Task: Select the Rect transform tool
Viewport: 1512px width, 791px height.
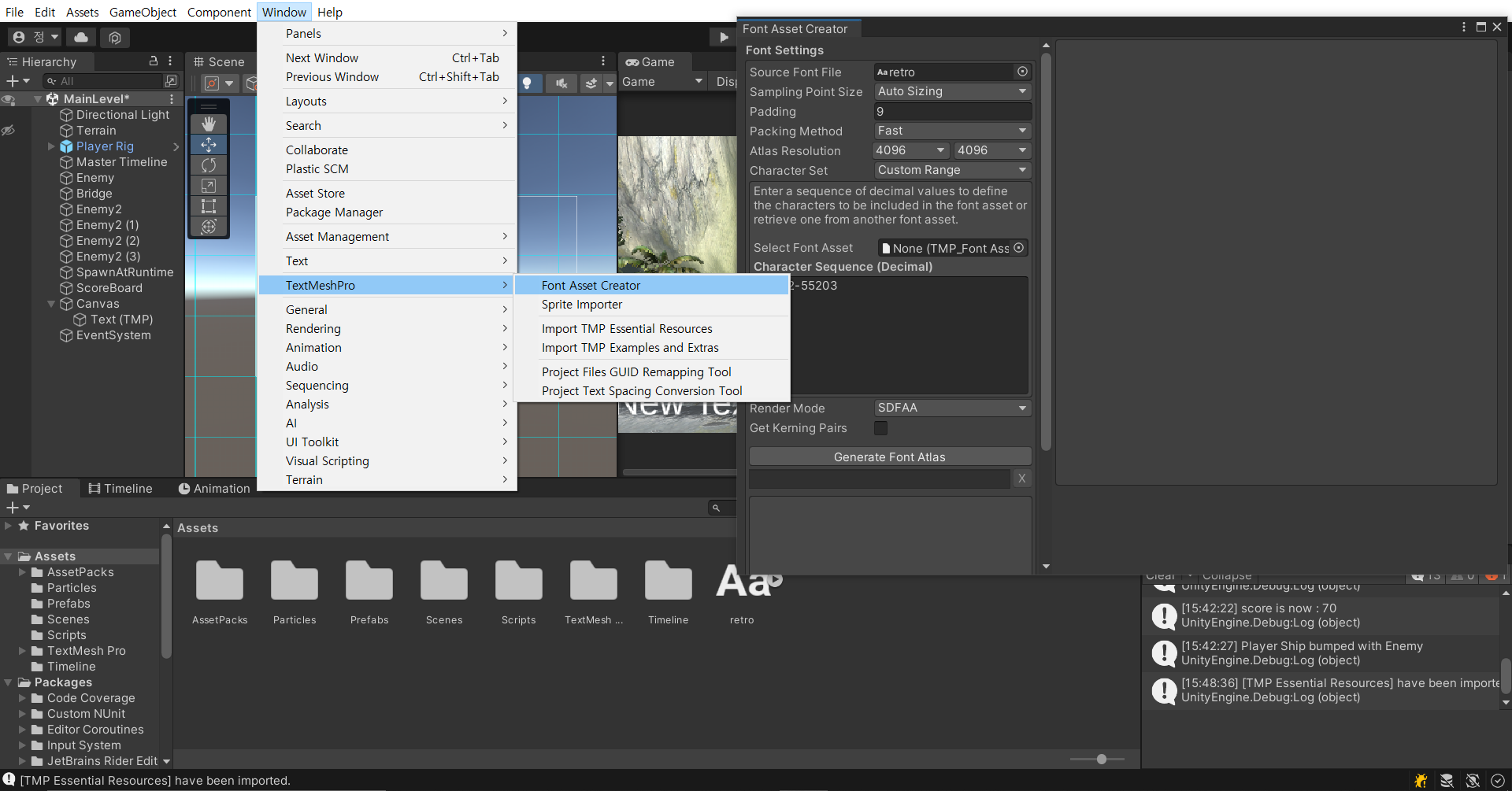Action: [x=209, y=205]
